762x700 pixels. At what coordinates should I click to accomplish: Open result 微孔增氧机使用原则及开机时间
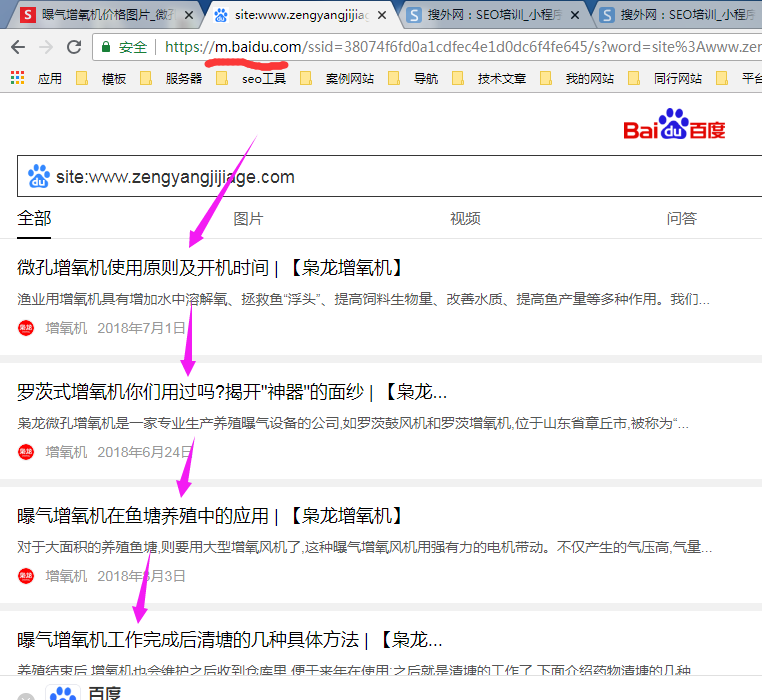click(143, 268)
